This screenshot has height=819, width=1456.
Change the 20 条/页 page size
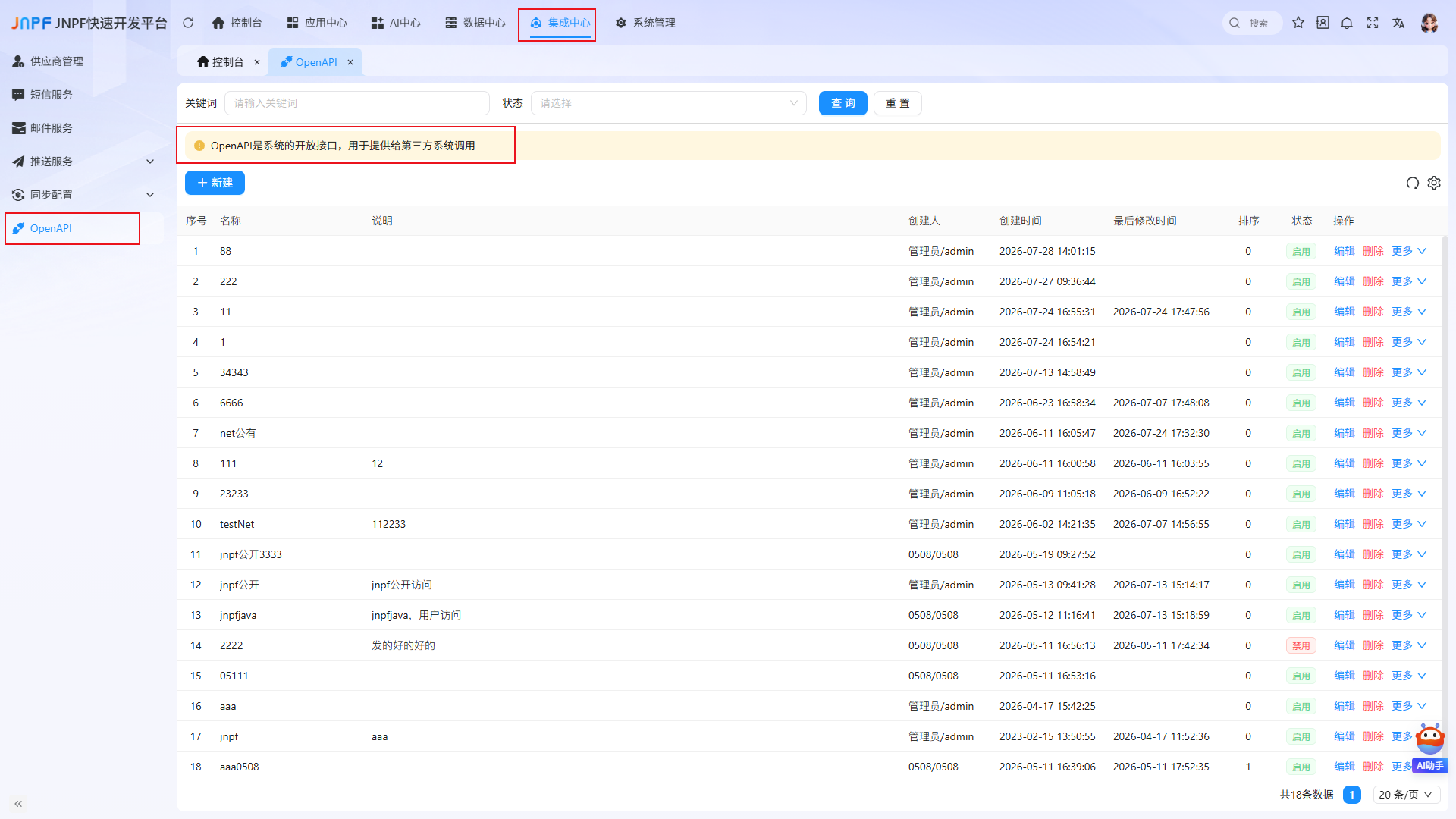(x=1405, y=795)
